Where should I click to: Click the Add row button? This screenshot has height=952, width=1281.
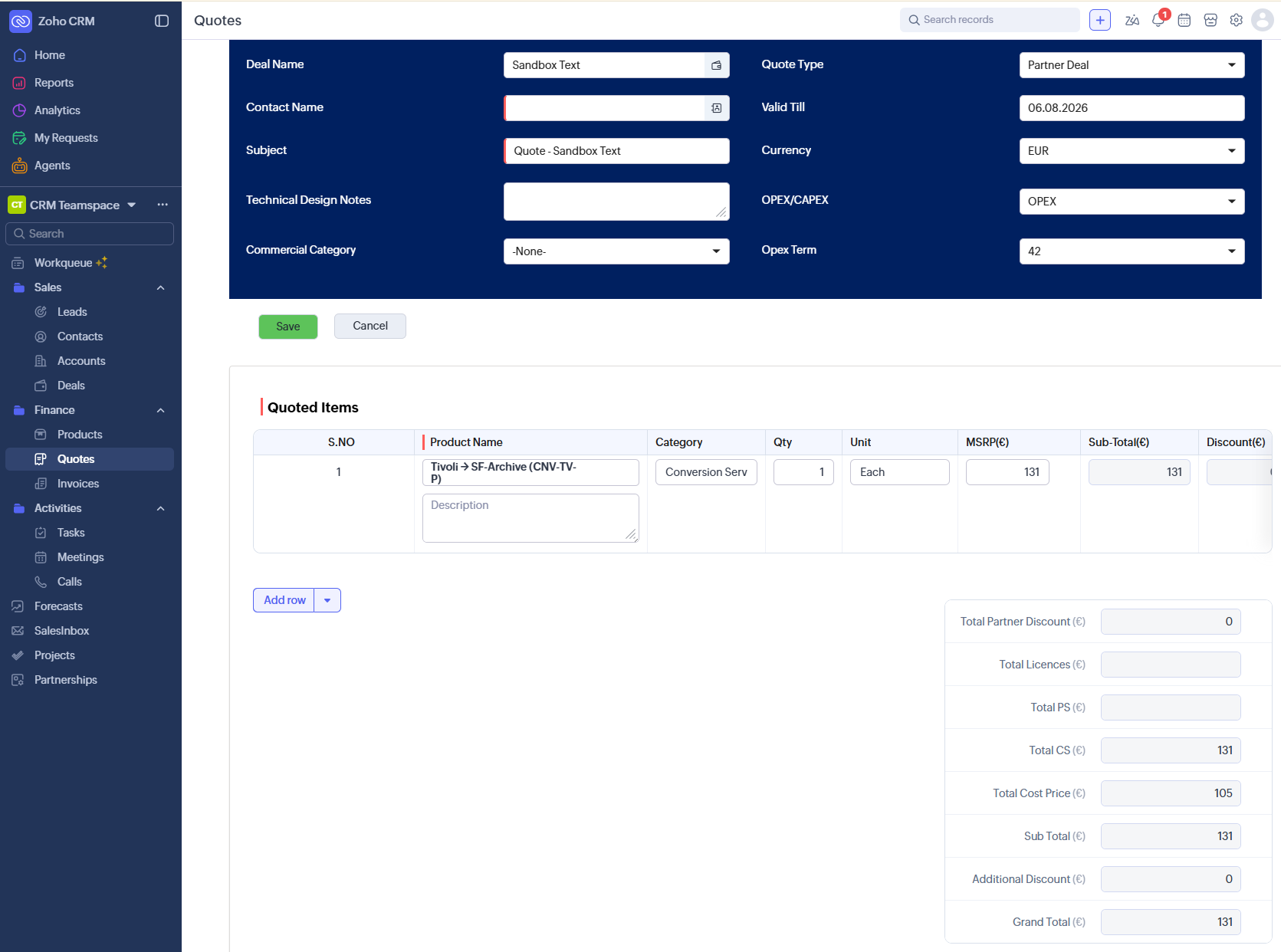[x=284, y=600]
